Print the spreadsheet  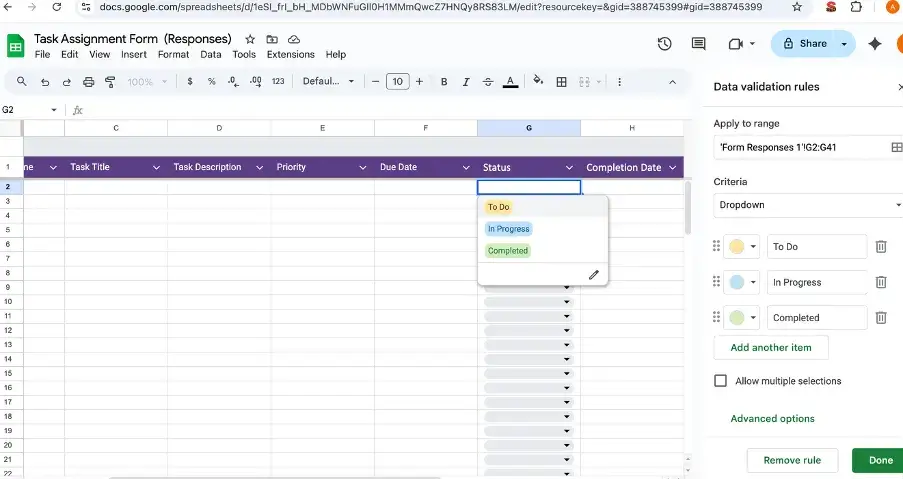(88, 82)
